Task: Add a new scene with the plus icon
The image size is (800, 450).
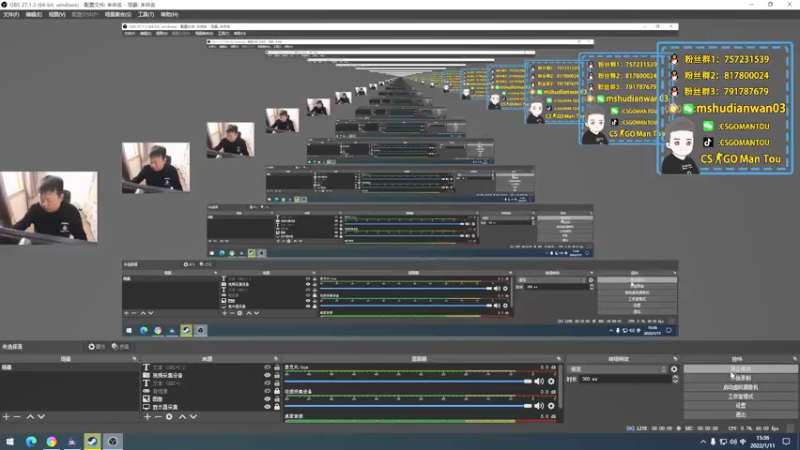Action: [6, 417]
